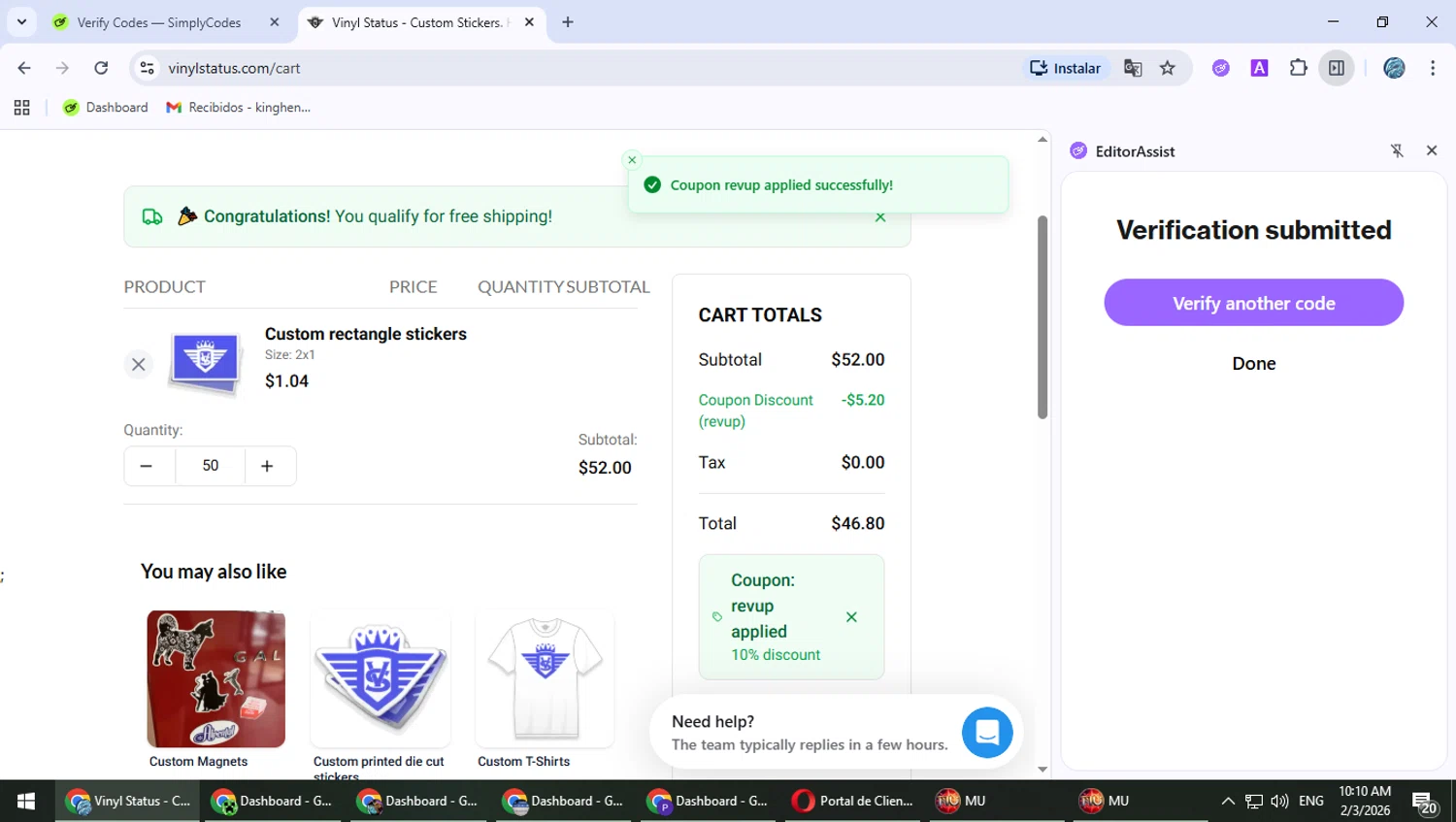Click the page vertical scrollbar thumb
Image resolution: width=1456 pixels, height=822 pixels.
[x=1042, y=317]
